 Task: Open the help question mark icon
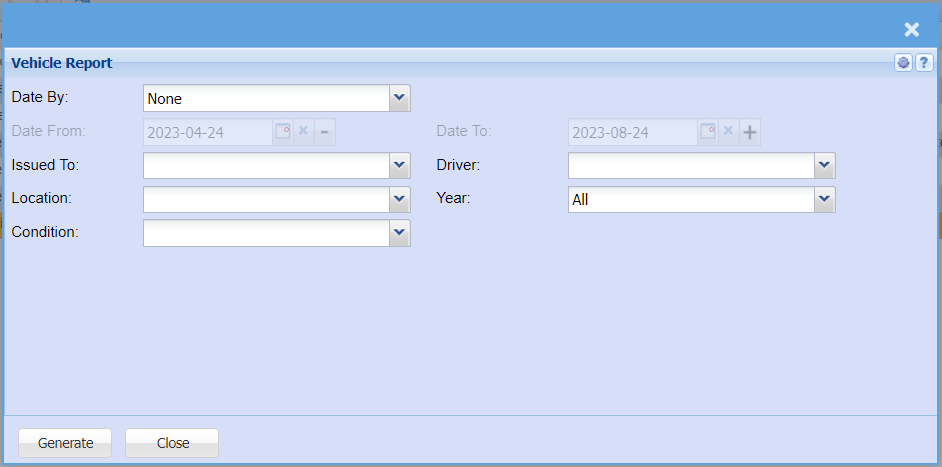pyautogui.click(x=923, y=63)
